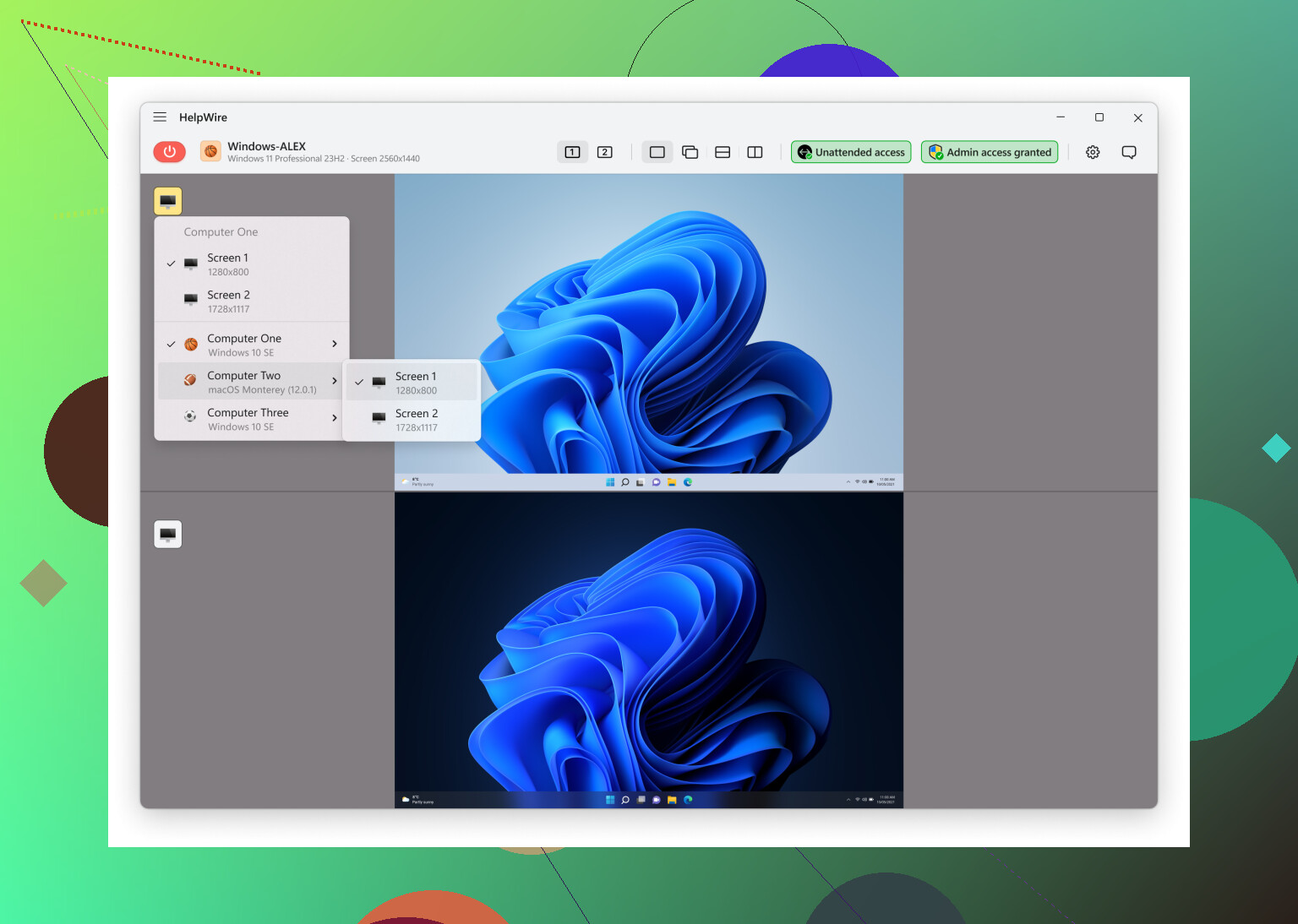The image size is (1298, 924).
Task: Choose Computer One Windows 10 SE entry
Action: 252,345
